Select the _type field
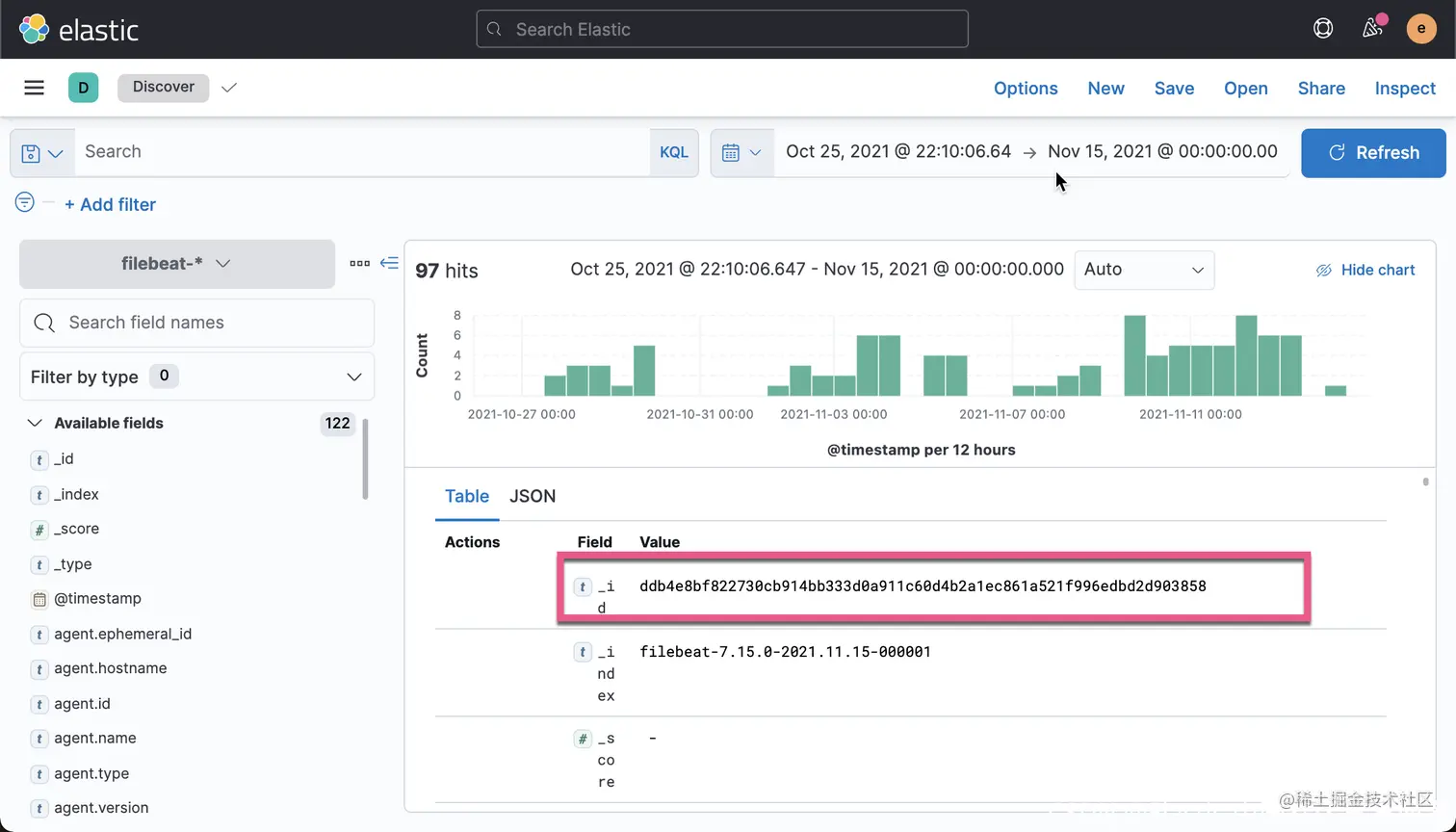 tap(72, 564)
